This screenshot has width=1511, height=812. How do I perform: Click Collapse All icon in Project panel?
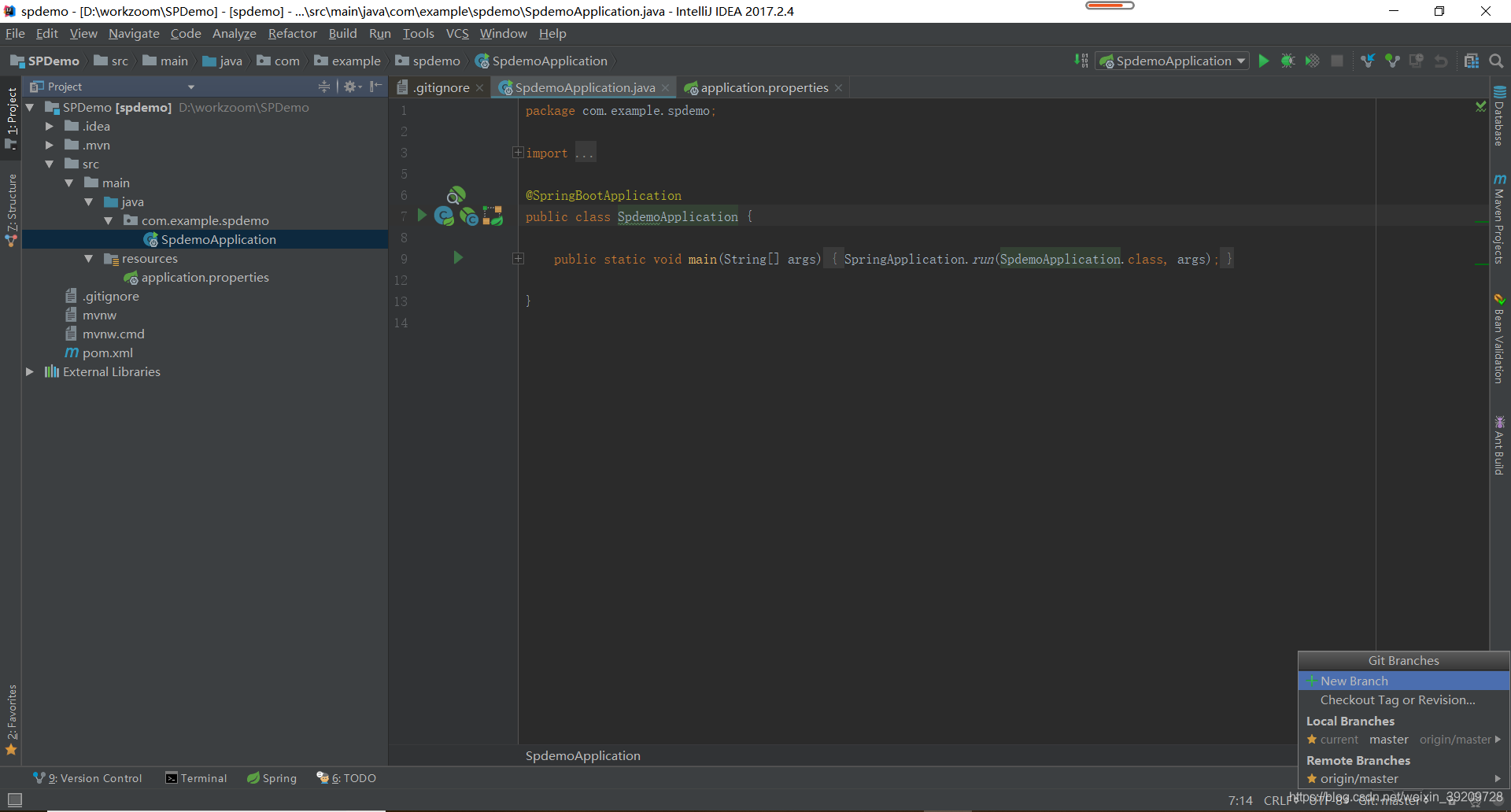[x=323, y=87]
